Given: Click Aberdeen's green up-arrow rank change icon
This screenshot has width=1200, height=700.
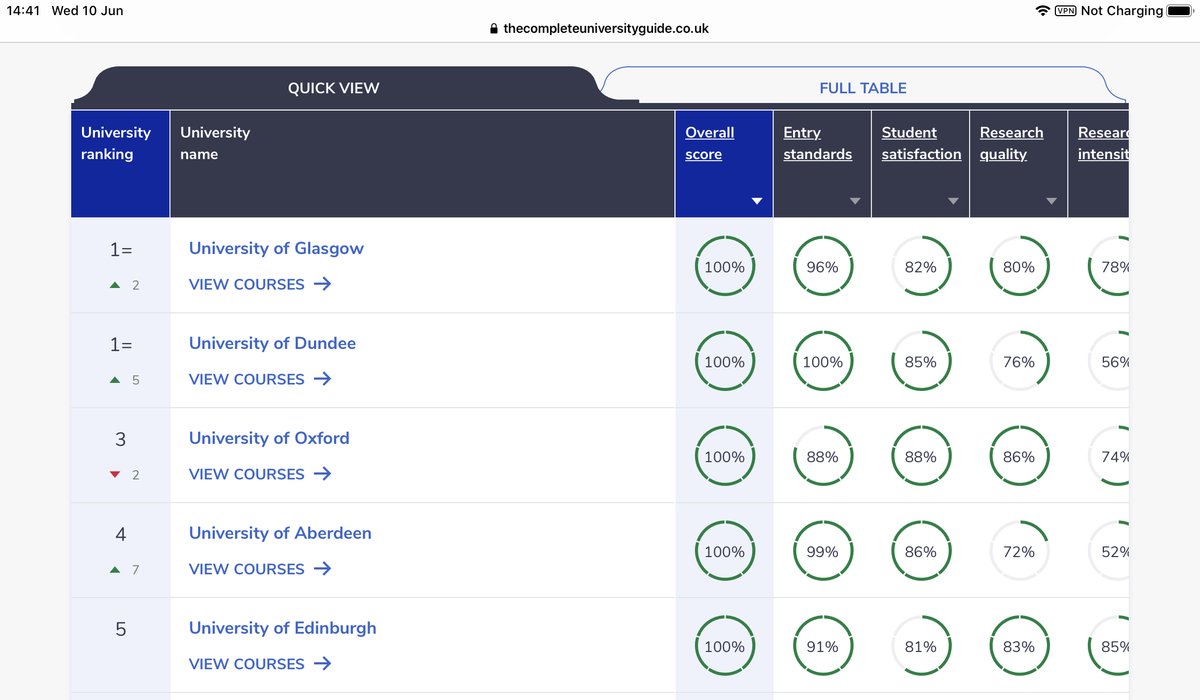Looking at the screenshot, I should click(115, 570).
